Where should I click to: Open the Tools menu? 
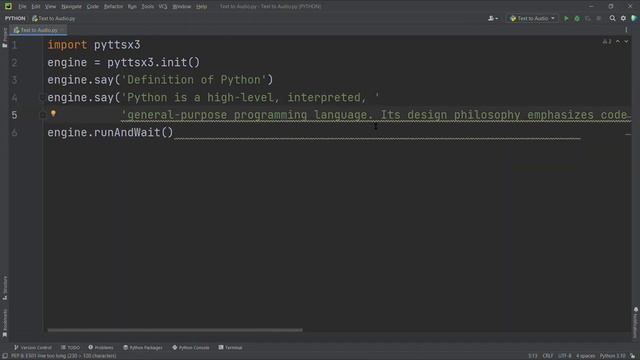(148, 7)
